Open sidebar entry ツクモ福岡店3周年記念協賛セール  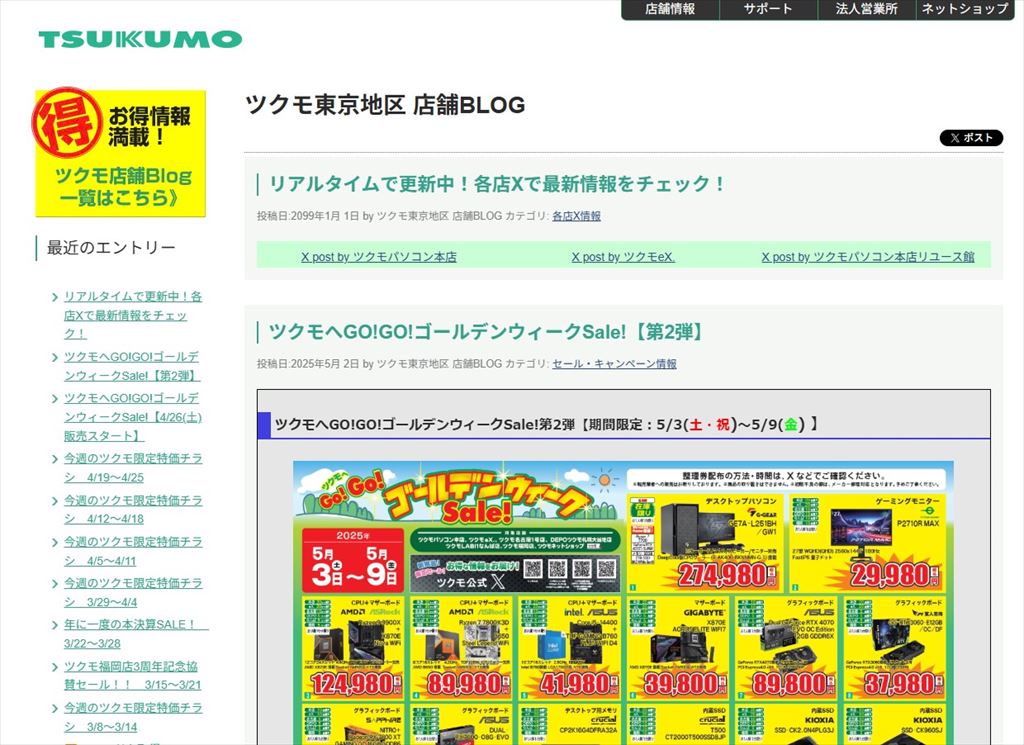133,675
